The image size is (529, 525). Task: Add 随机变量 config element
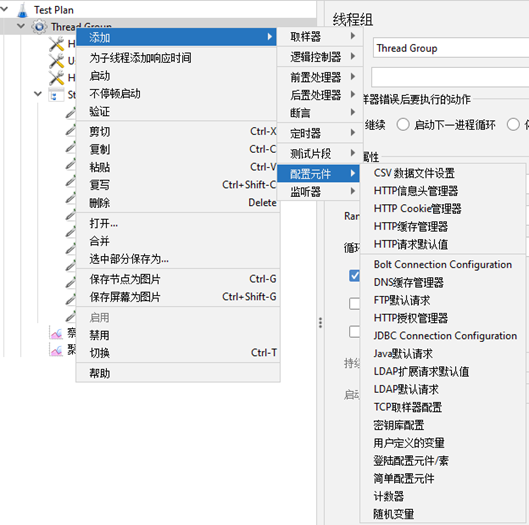click(443, 515)
